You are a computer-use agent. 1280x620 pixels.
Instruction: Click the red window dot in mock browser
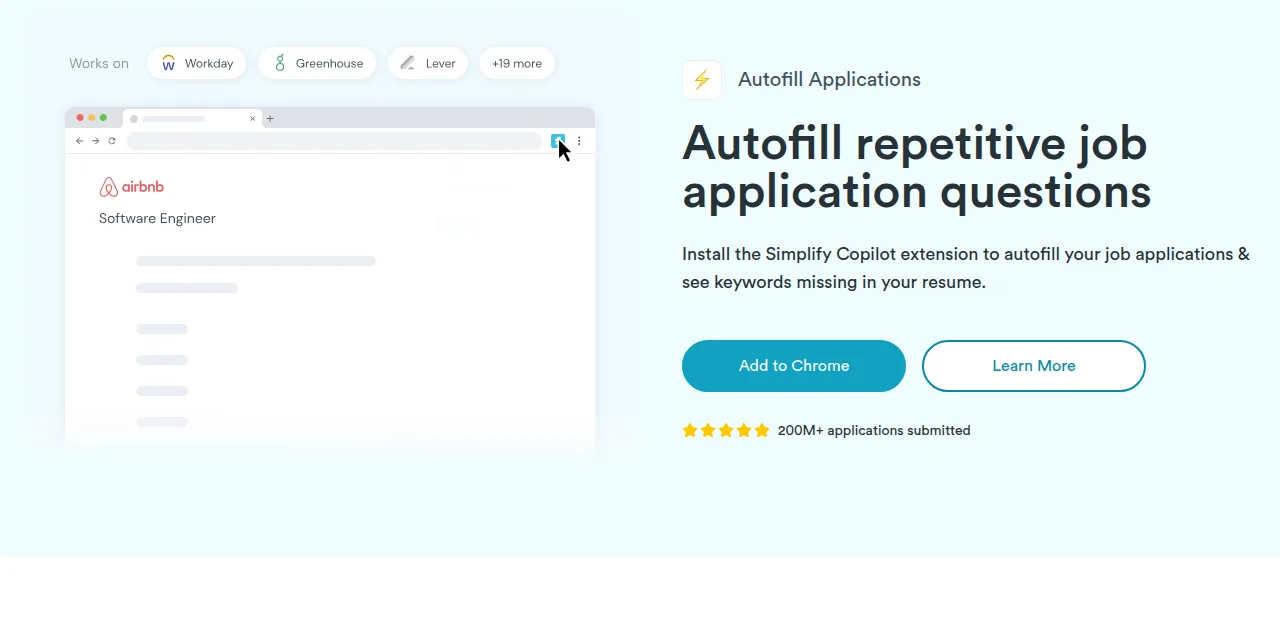80,118
